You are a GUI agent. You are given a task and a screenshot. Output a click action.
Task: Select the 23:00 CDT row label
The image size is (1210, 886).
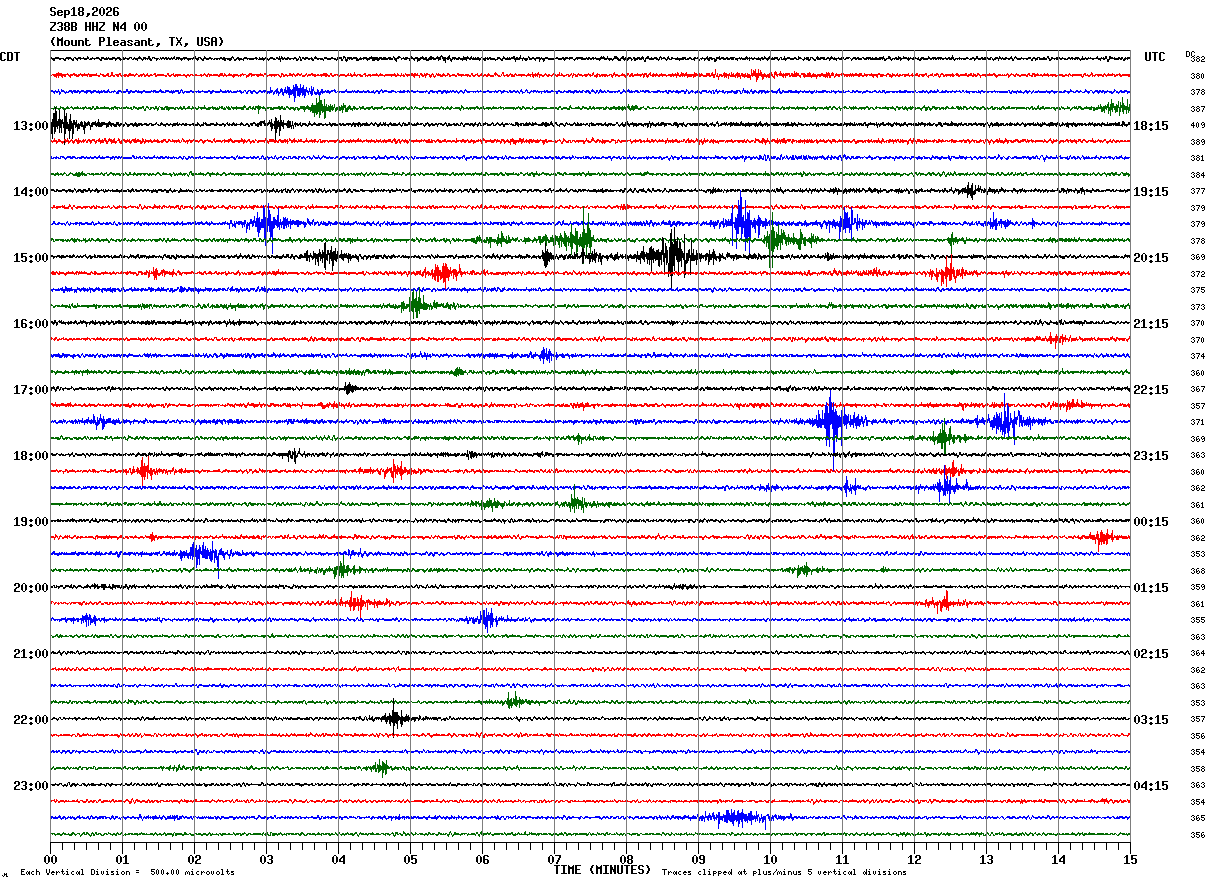(x=31, y=786)
